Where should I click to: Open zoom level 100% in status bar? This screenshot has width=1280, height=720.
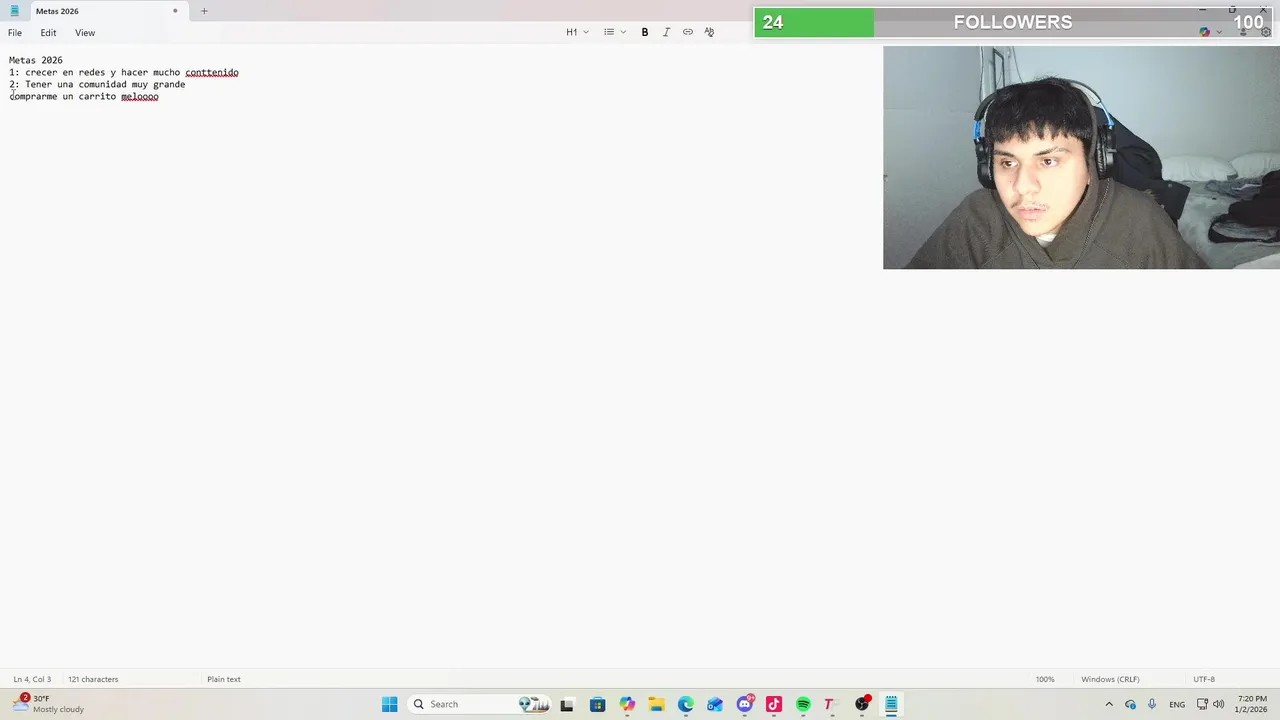(x=1045, y=679)
